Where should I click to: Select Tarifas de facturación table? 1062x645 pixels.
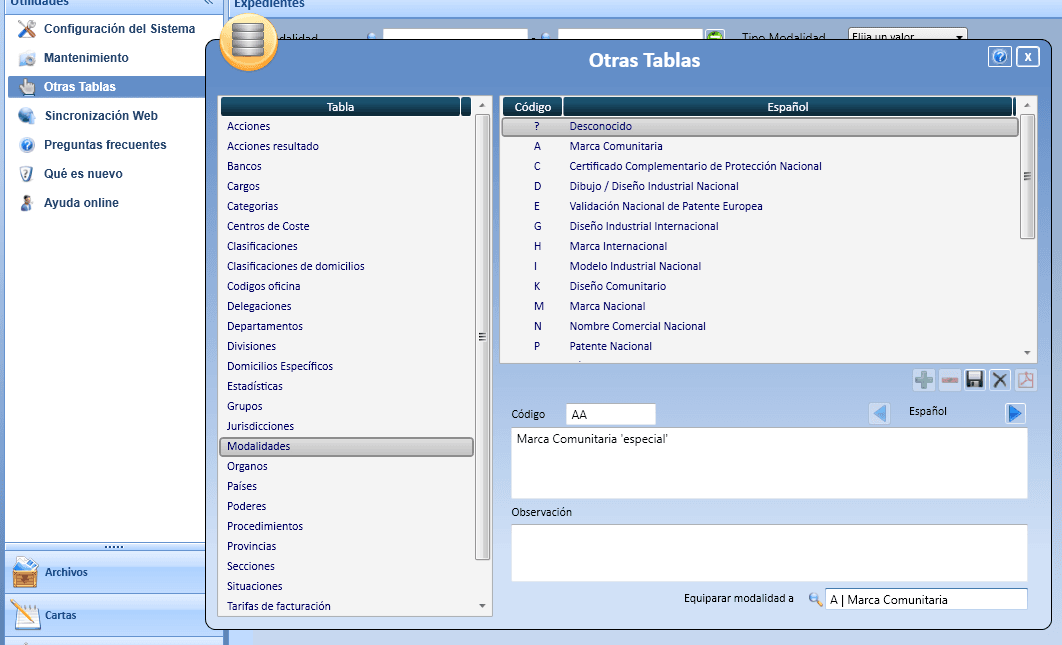pos(347,606)
